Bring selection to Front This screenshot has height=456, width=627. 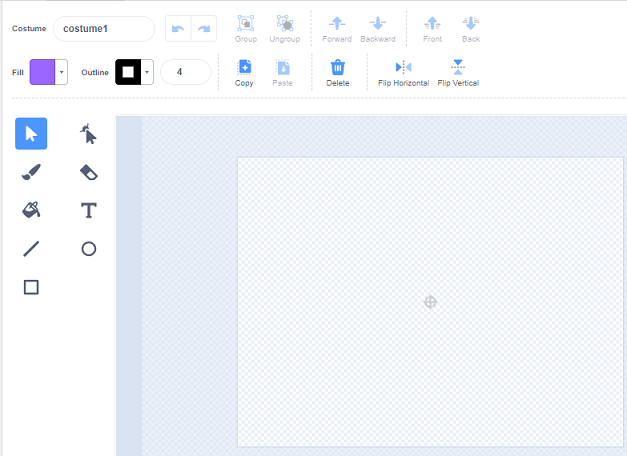432,29
